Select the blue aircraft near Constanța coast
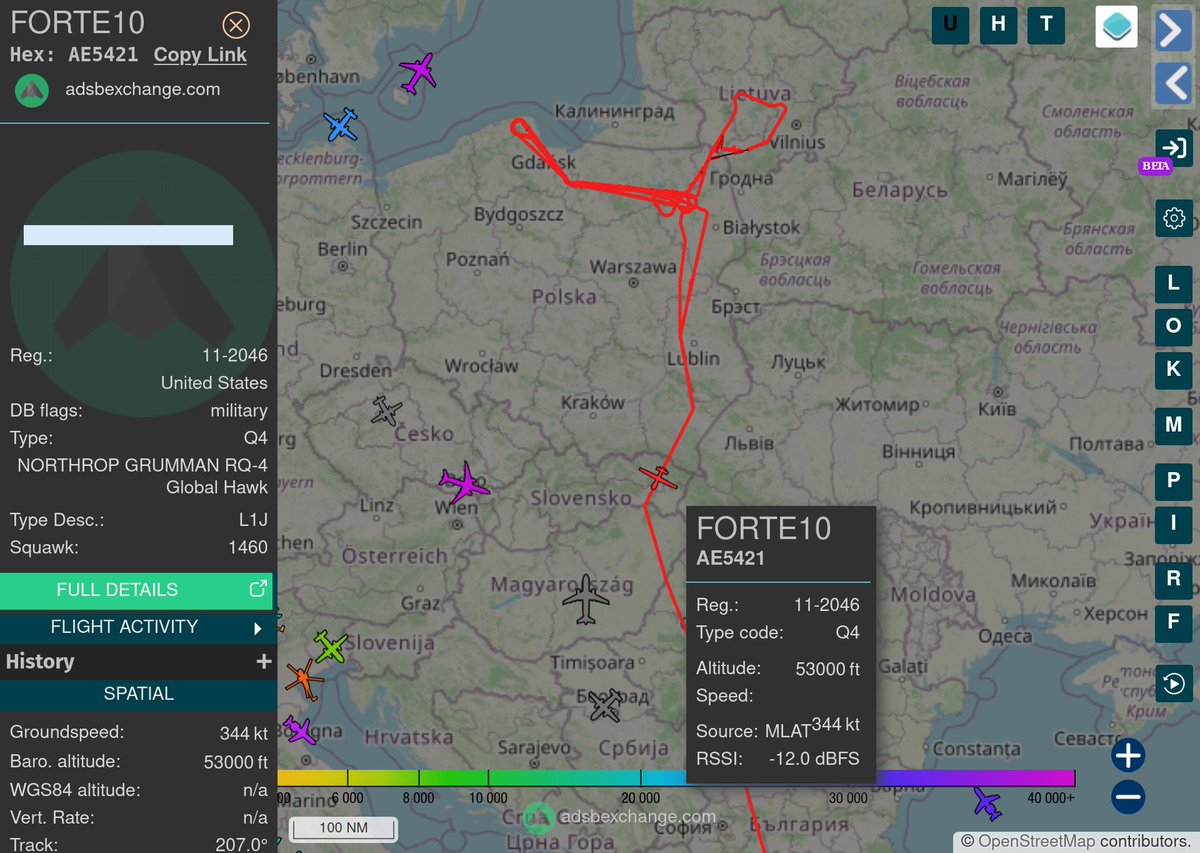 coord(986,803)
